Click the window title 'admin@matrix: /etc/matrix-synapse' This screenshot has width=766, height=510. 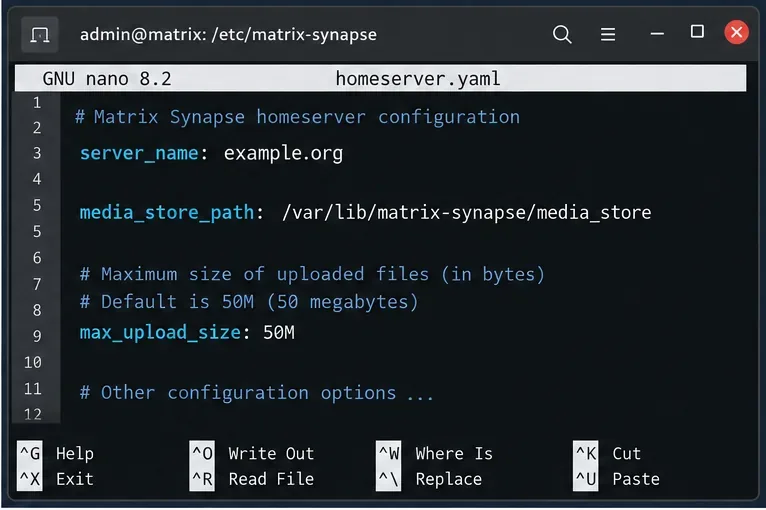pos(228,35)
